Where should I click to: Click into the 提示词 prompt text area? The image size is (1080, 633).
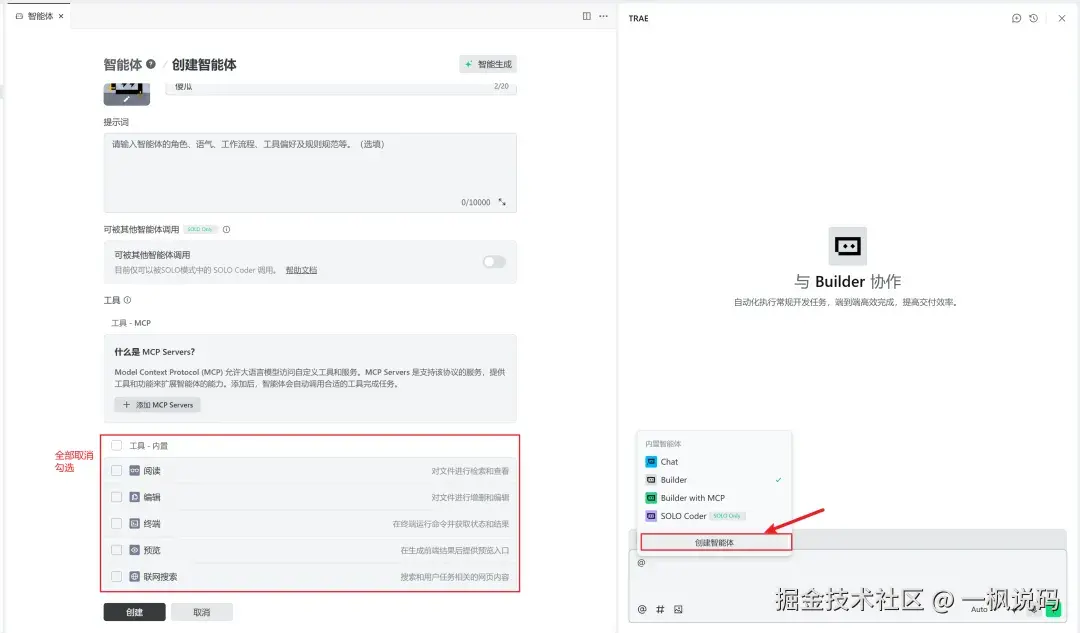click(x=310, y=173)
